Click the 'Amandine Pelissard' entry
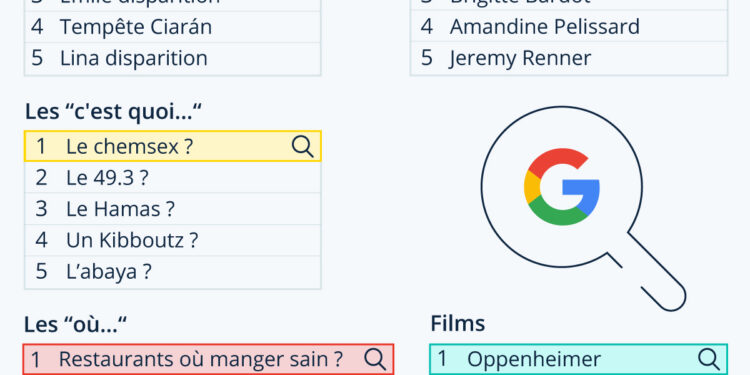The width and height of the screenshot is (750, 375). click(569, 27)
